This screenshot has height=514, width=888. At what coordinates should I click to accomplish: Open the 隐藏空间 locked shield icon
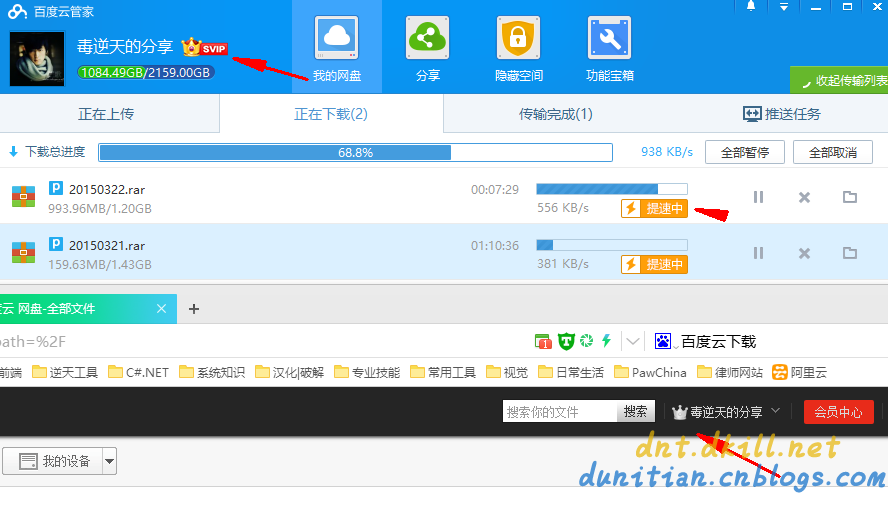click(518, 38)
